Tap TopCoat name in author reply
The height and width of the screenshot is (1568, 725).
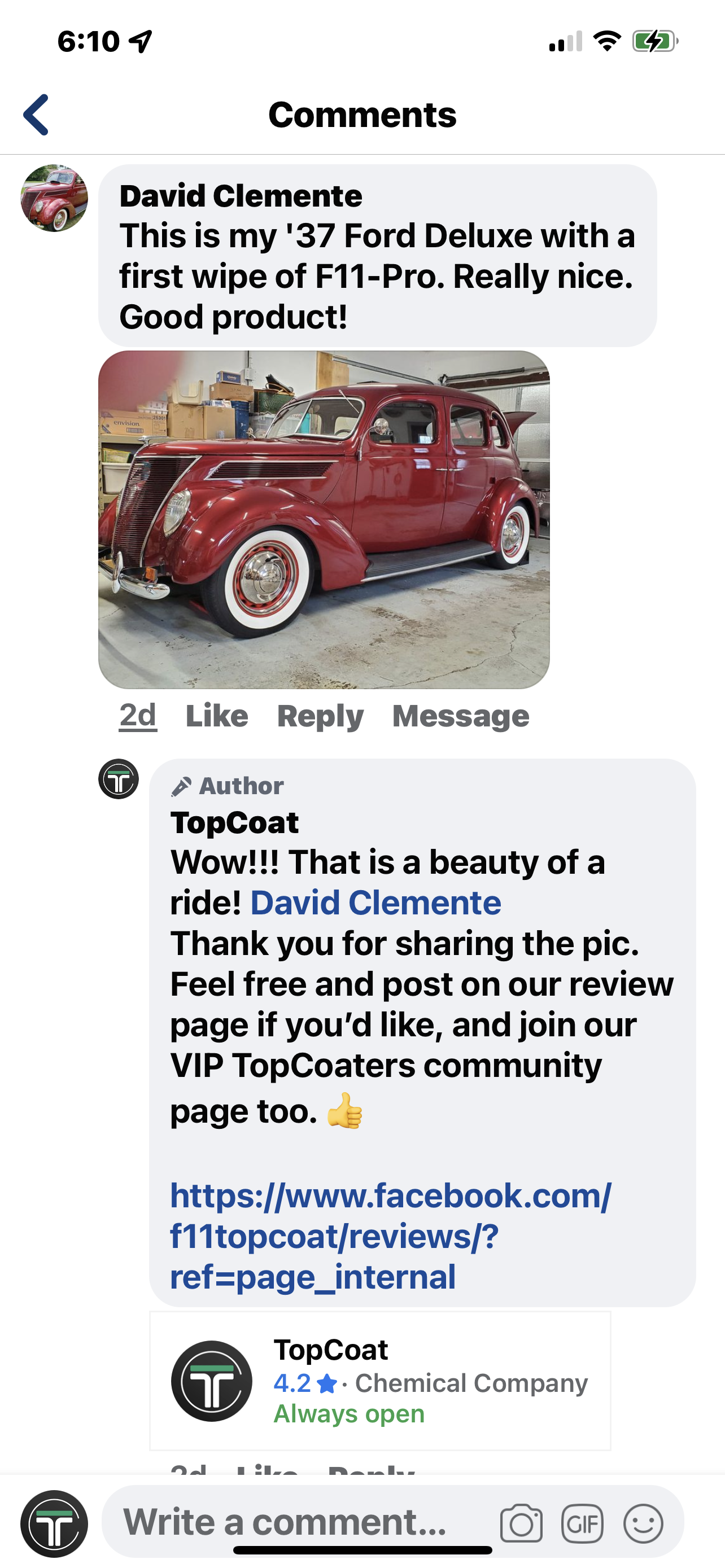tap(234, 822)
